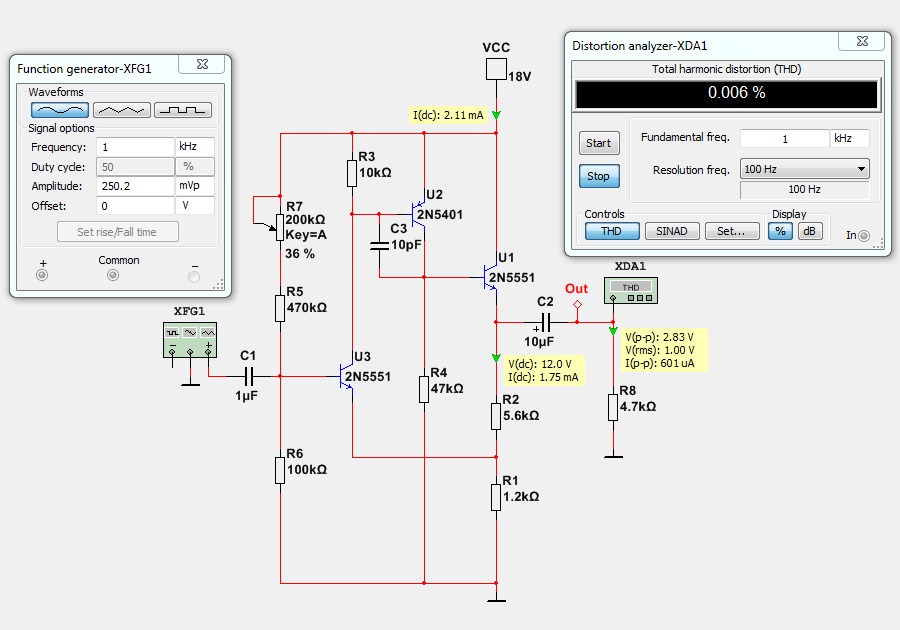Close the Distortion analyzer-XDA1 window
The image size is (900, 630).
(x=862, y=41)
